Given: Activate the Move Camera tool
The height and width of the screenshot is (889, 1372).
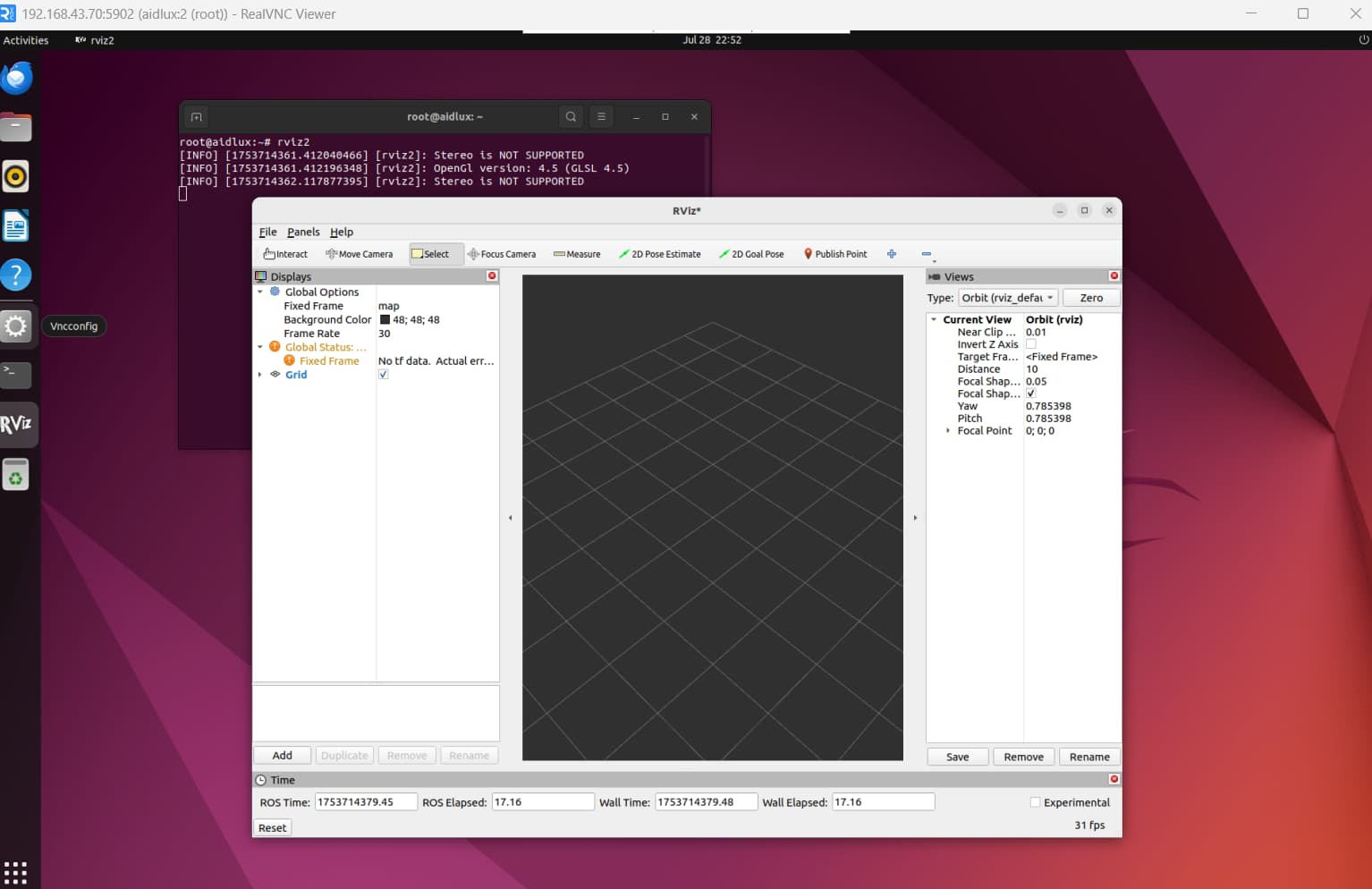Looking at the screenshot, I should [x=359, y=254].
